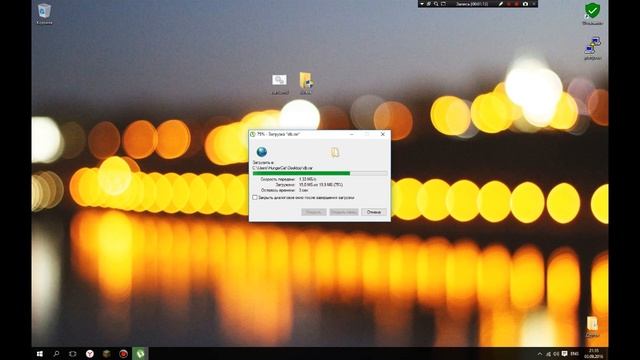Click the recording timer text in recorder toolbar
This screenshot has width=640, height=360.
point(472,4)
